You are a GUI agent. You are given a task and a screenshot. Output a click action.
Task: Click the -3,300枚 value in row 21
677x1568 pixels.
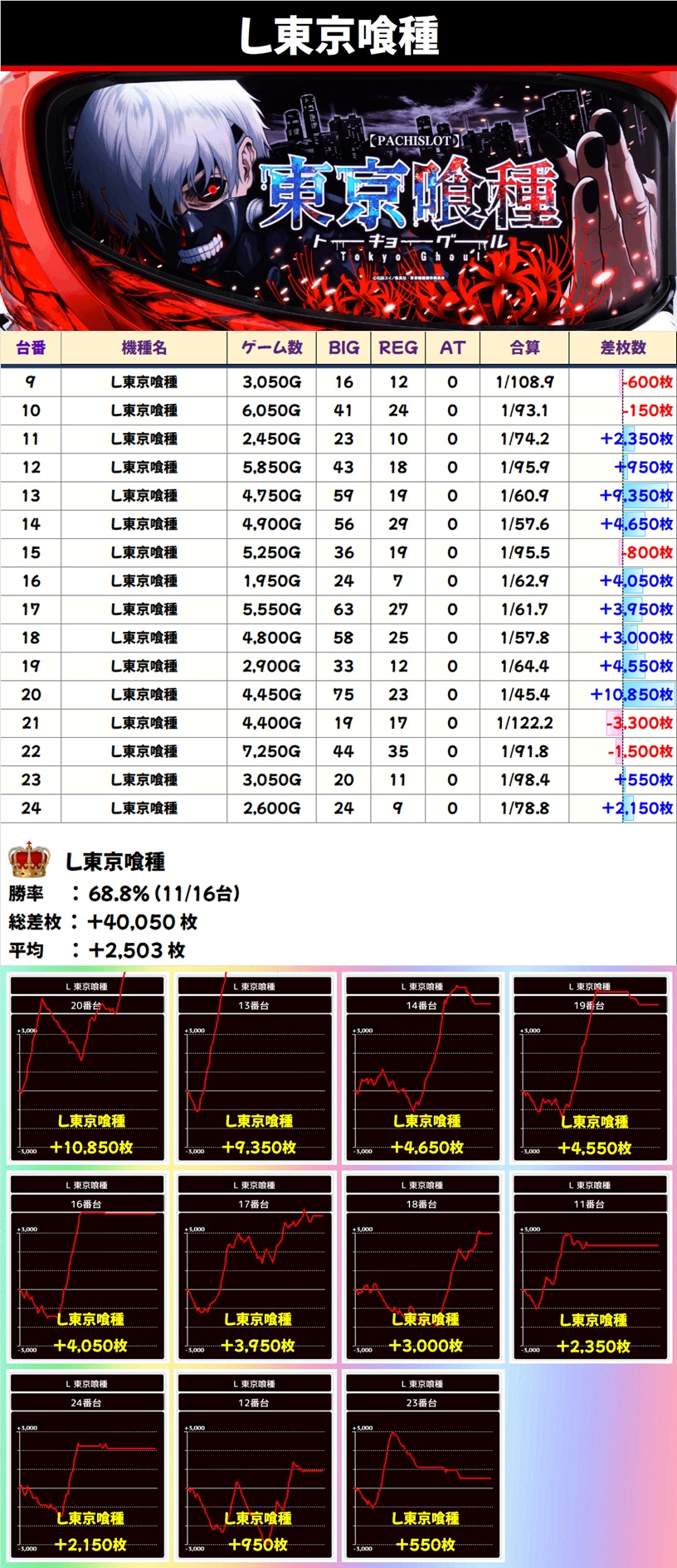[x=638, y=723]
